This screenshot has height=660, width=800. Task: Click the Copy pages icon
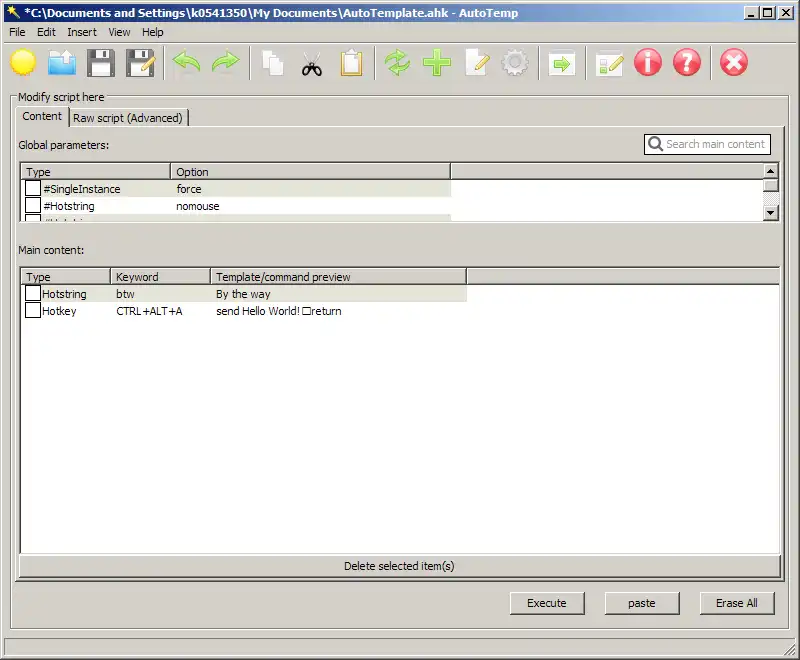click(x=272, y=63)
